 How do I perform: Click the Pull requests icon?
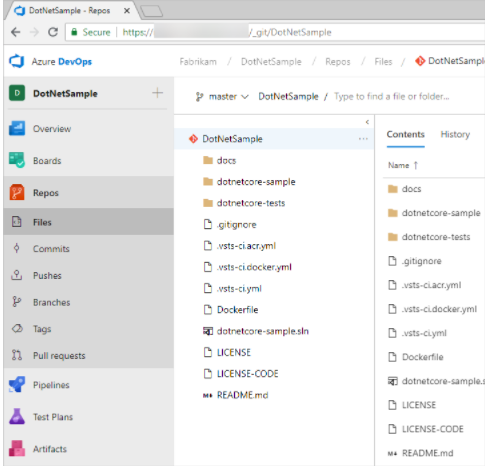(17, 355)
